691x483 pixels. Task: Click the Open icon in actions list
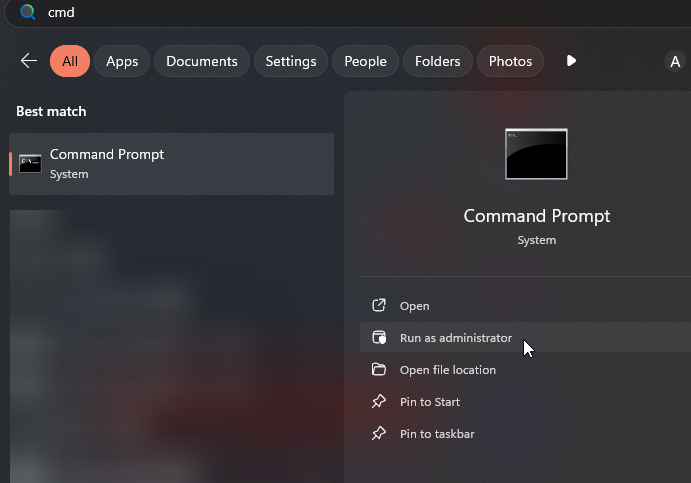pyautogui.click(x=379, y=306)
